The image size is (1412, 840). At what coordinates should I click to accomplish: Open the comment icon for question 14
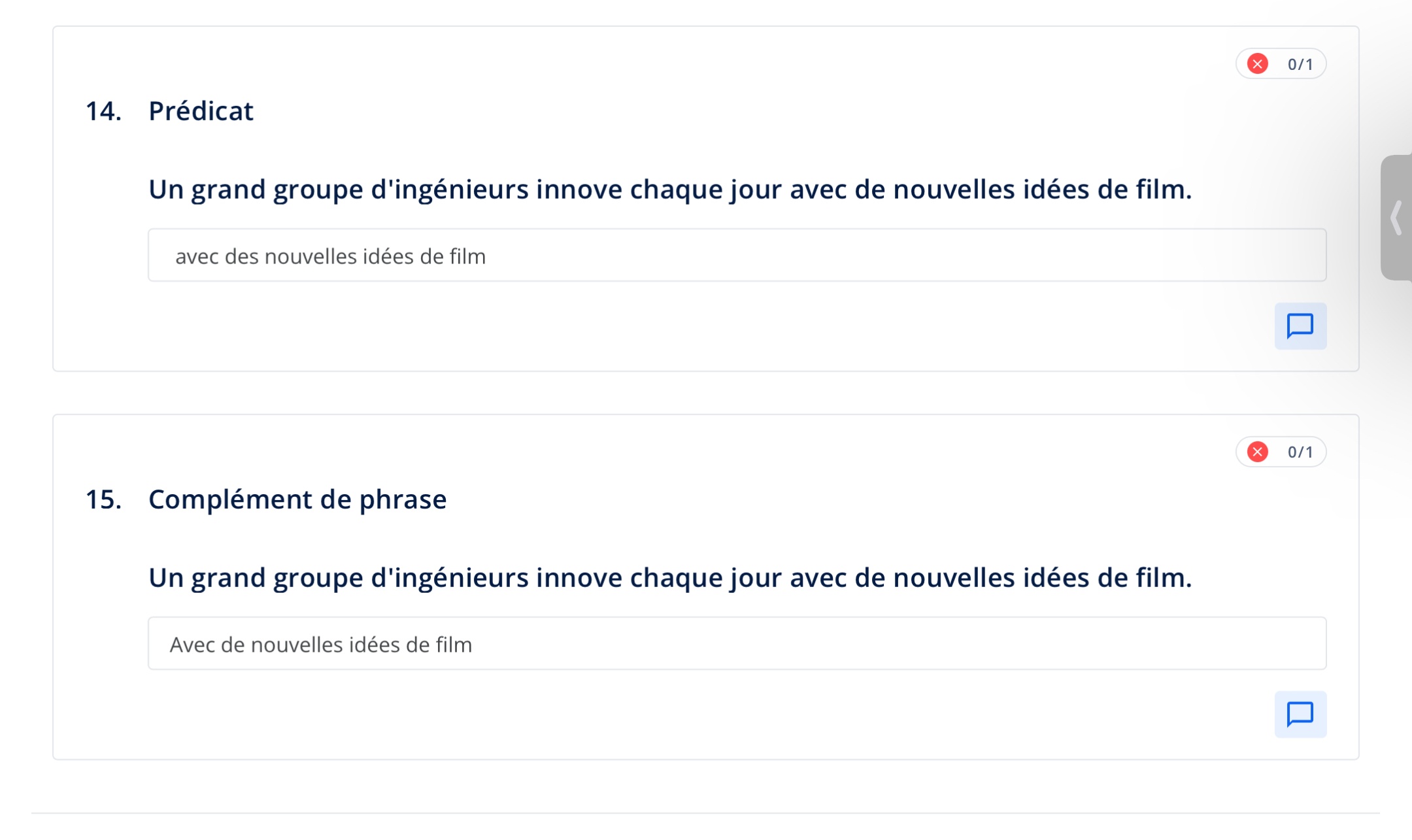coord(1300,326)
